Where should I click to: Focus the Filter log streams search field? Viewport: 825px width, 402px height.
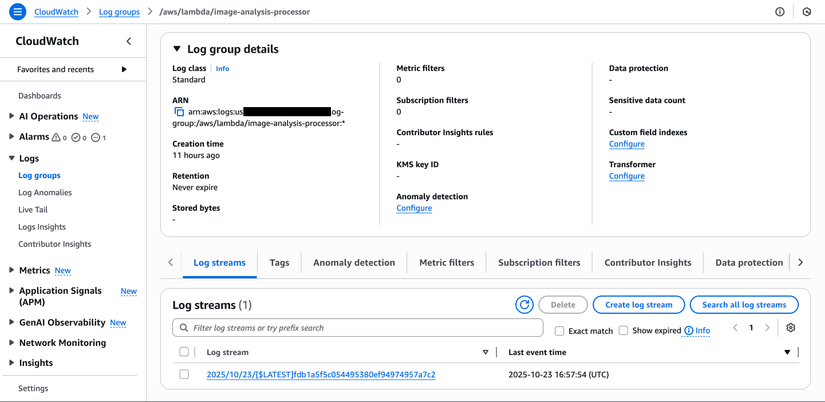point(358,328)
